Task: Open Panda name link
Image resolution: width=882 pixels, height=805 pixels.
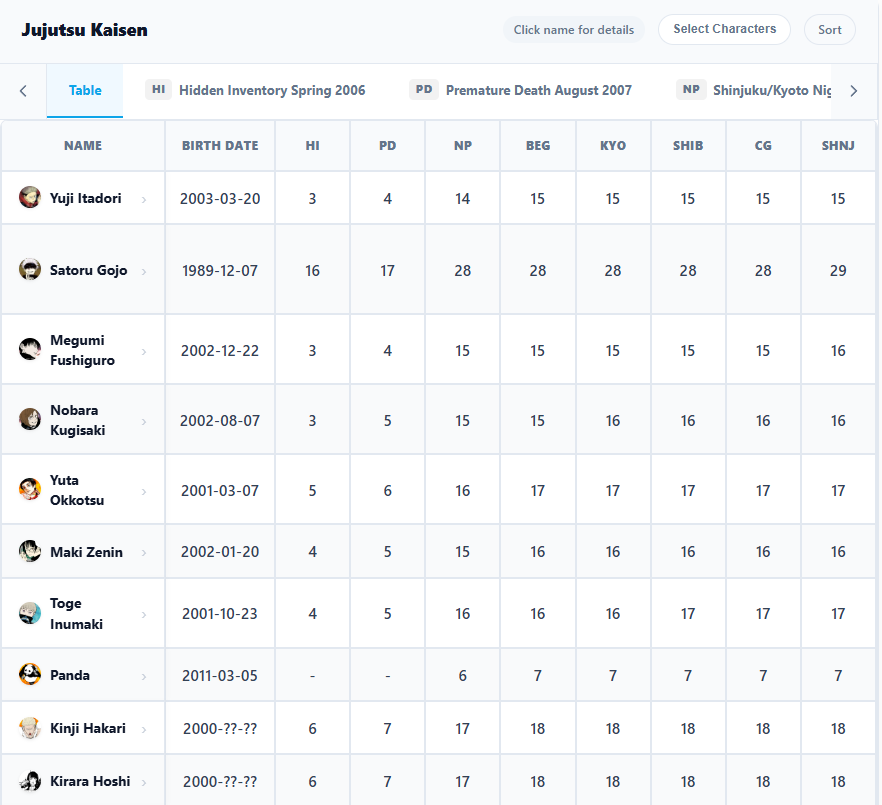Action: pyautogui.click(x=70, y=675)
